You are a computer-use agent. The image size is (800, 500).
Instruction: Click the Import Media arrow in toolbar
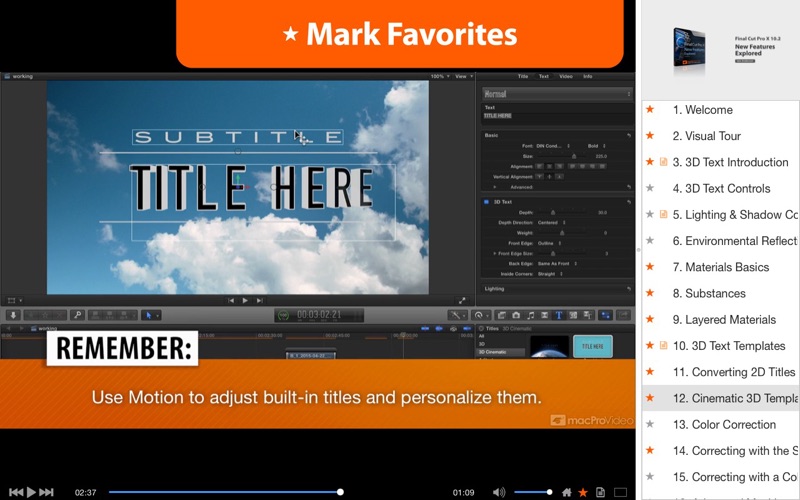[13, 315]
